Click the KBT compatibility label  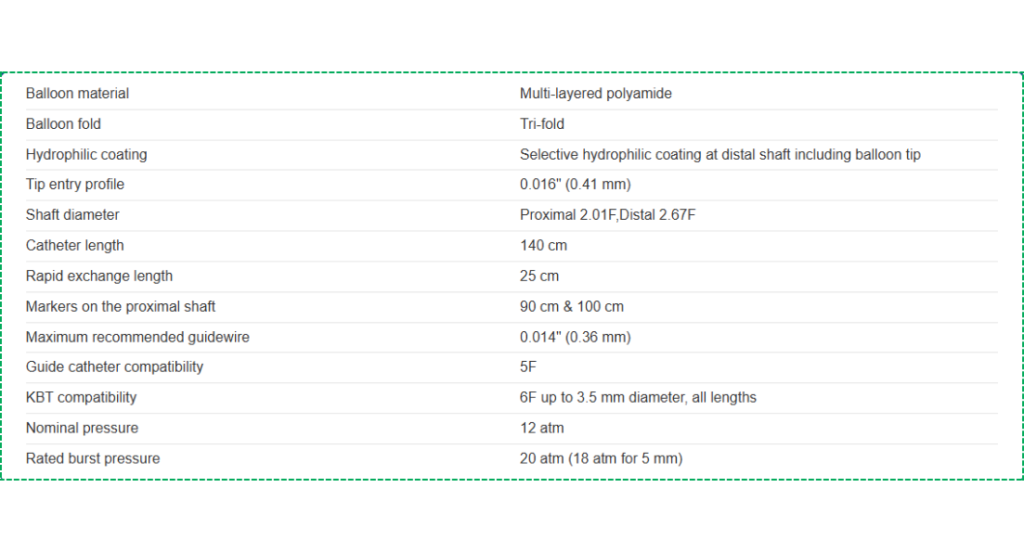click(x=81, y=398)
